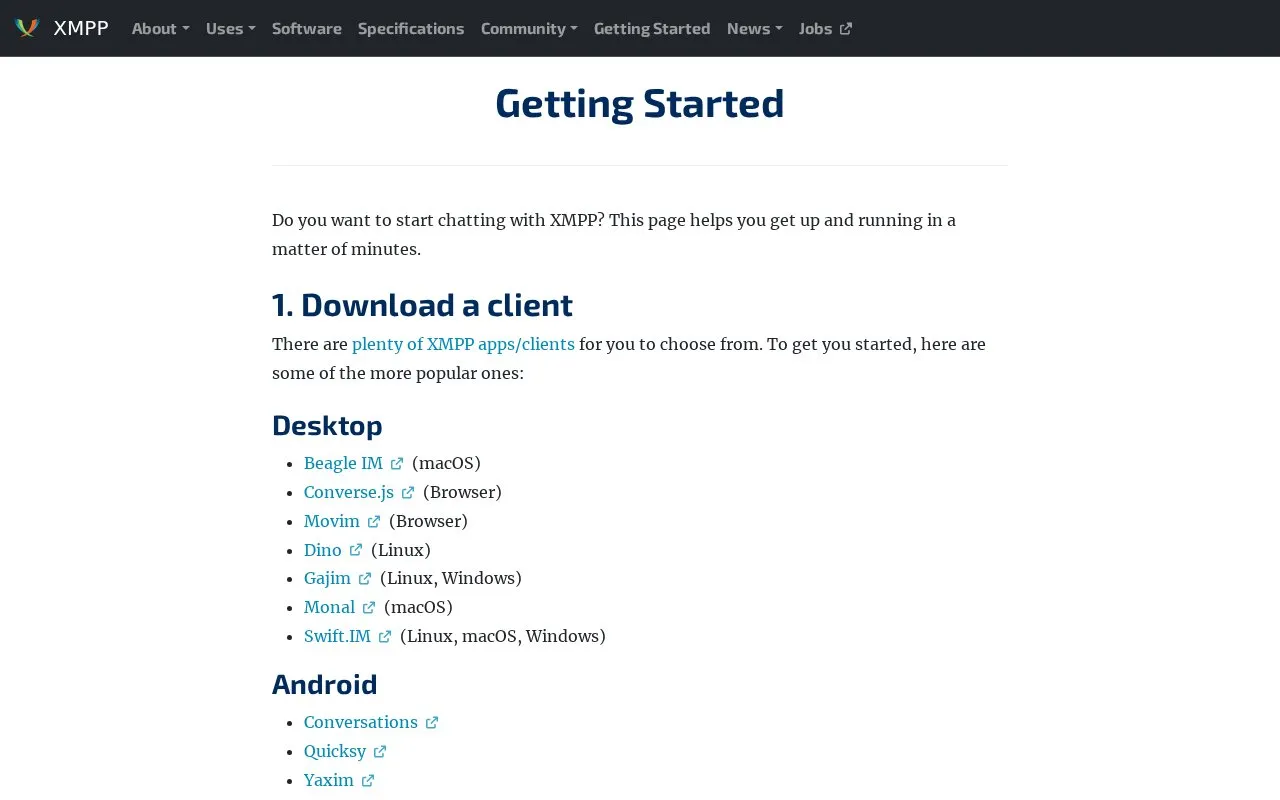Viewport: 1280px width, 800px height.
Task: Click the 'Android' section heading
Action: (325, 684)
